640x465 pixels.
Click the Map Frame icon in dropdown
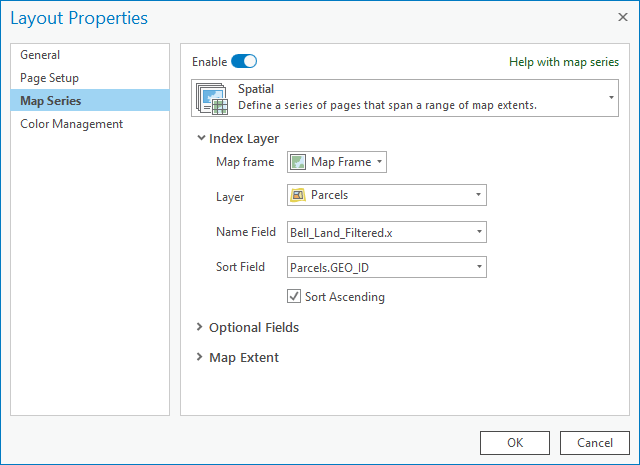[298, 162]
